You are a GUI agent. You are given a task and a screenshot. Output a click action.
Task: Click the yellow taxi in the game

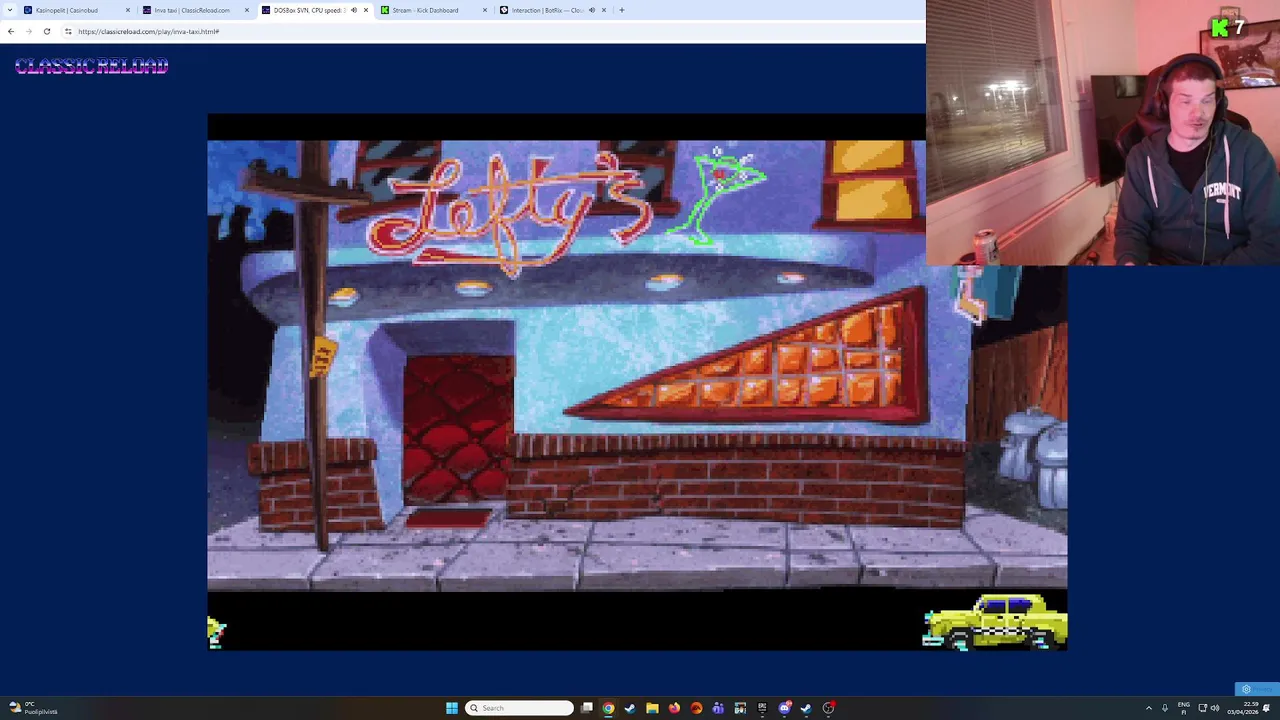coord(996,622)
